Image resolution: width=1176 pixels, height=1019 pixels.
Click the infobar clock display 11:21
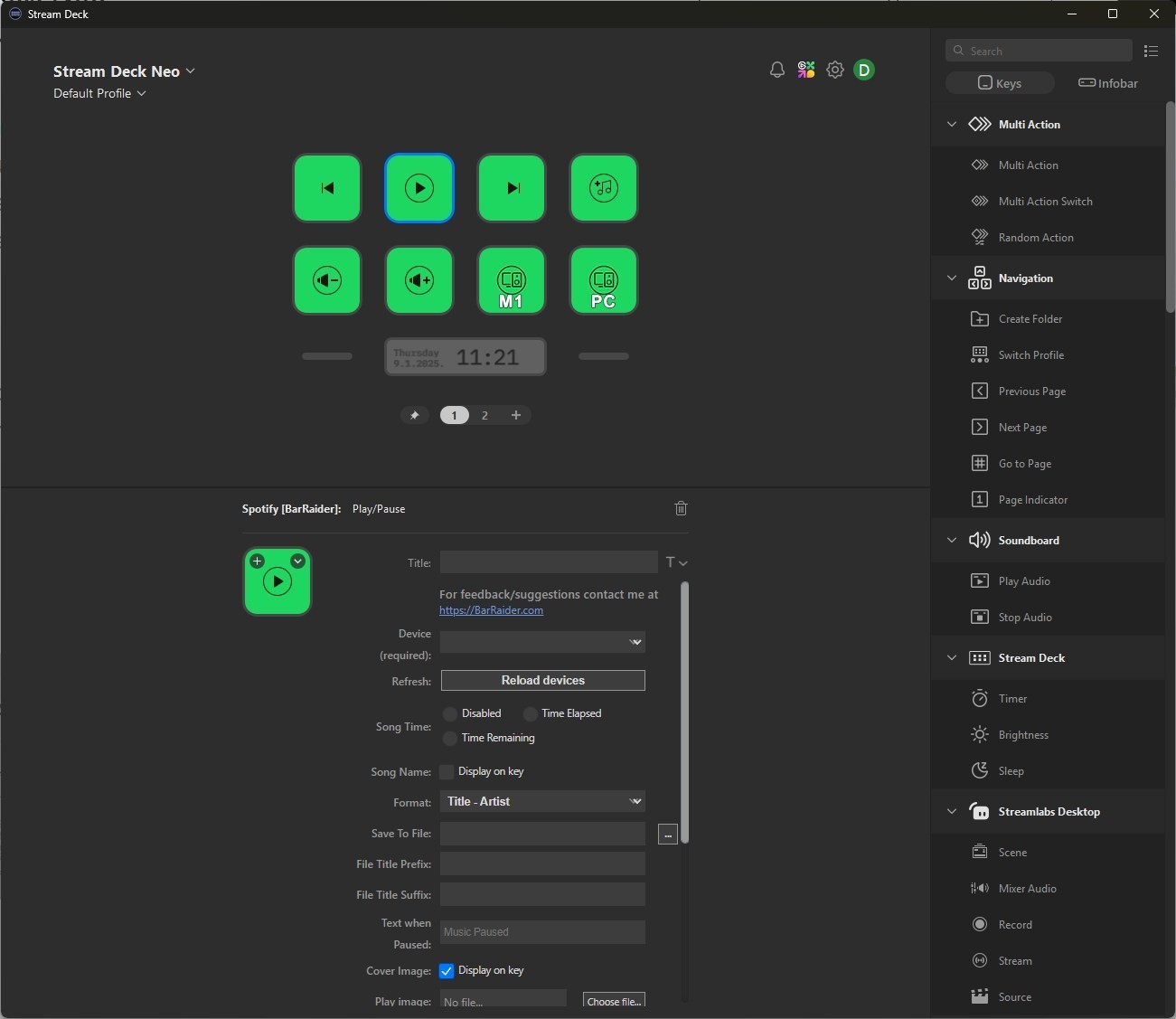point(466,357)
